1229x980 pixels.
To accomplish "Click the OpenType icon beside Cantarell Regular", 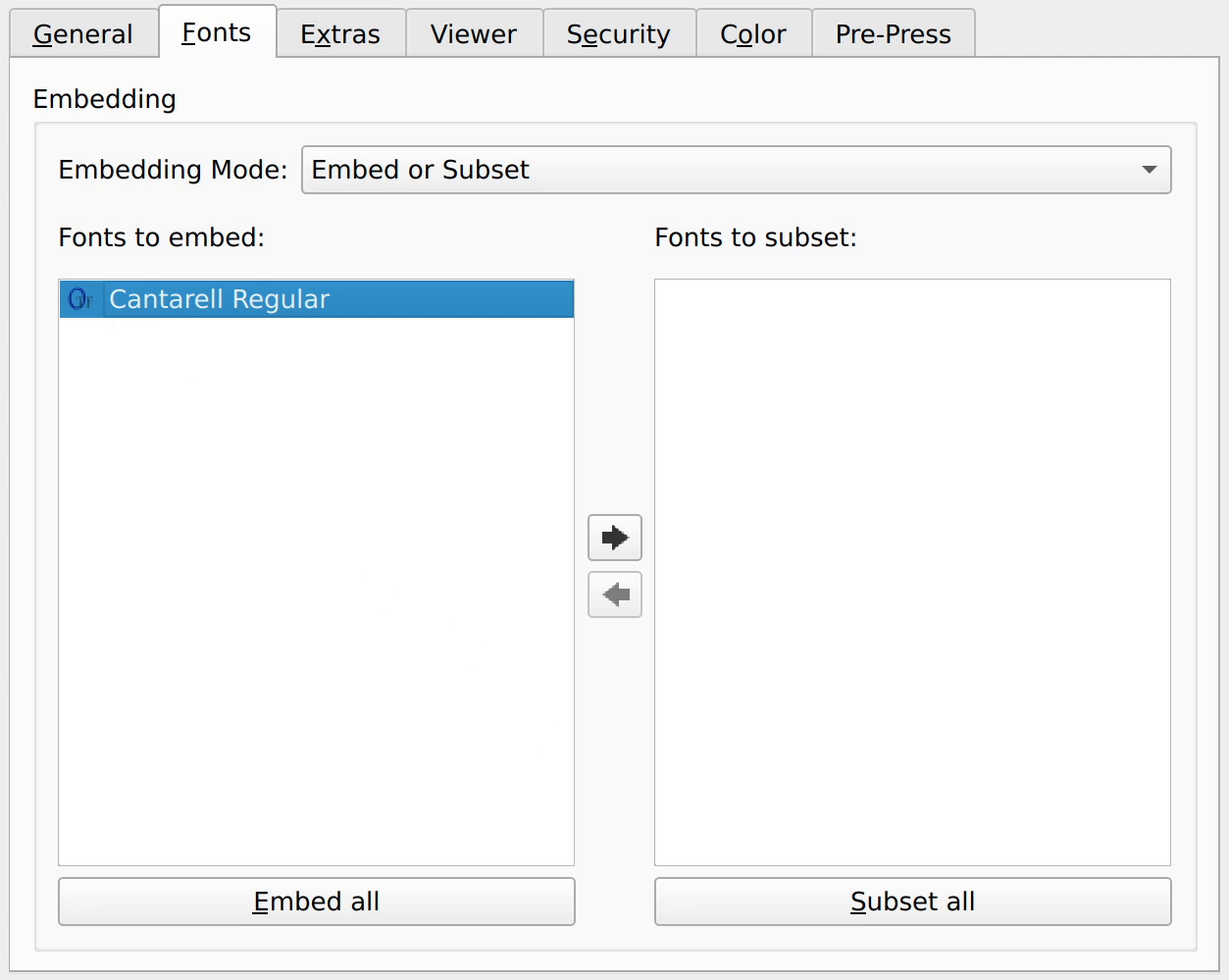I will click(x=80, y=299).
